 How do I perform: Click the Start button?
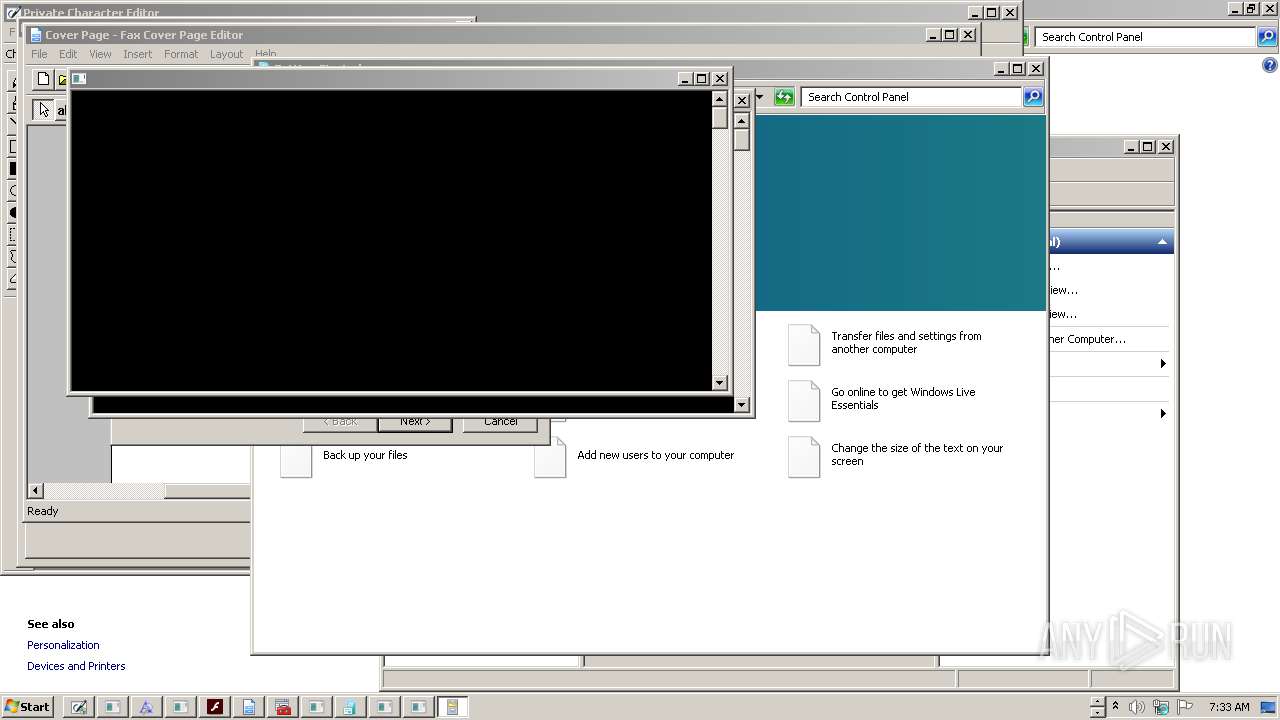point(27,707)
